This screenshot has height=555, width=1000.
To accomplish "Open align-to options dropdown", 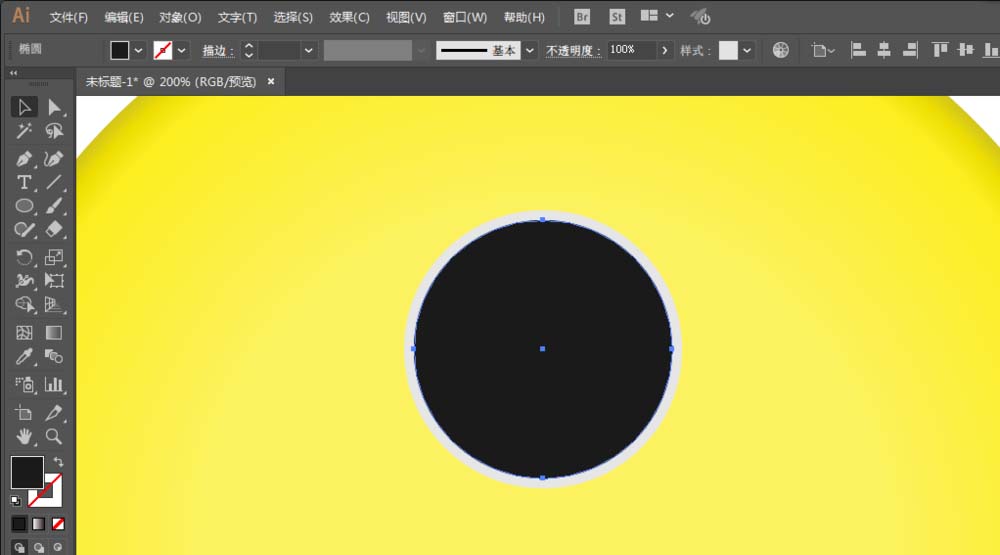I will coord(823,50).
